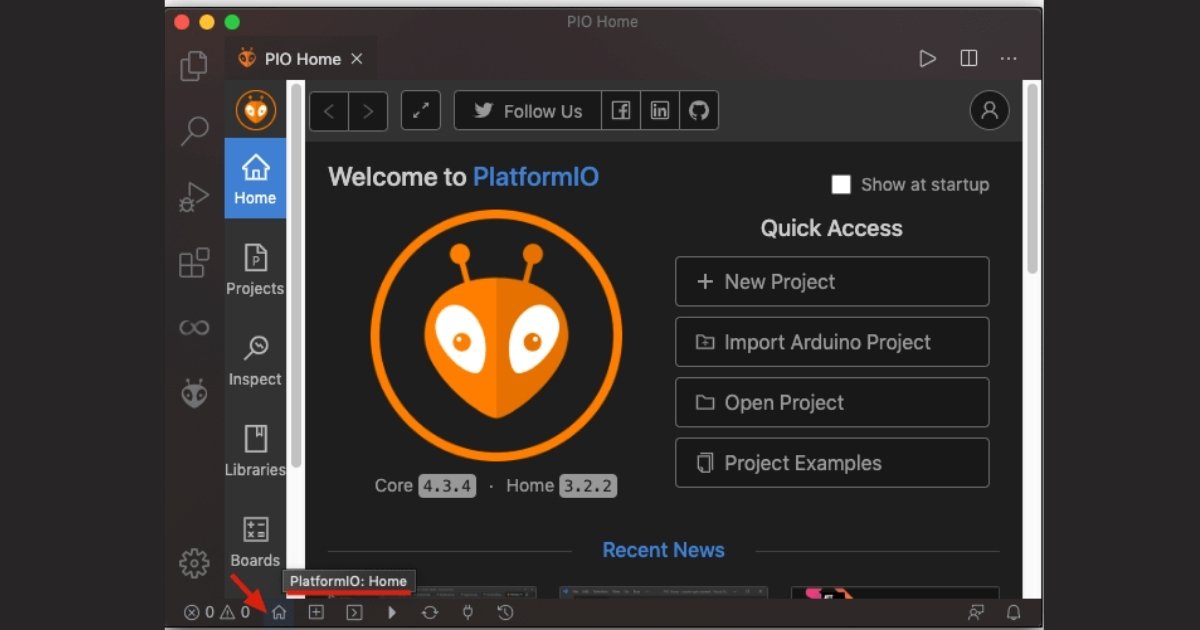Viewport: 1200px width, 630px height.
Task: Click the plug icon in status bar
Action: [x=467, y=612]
